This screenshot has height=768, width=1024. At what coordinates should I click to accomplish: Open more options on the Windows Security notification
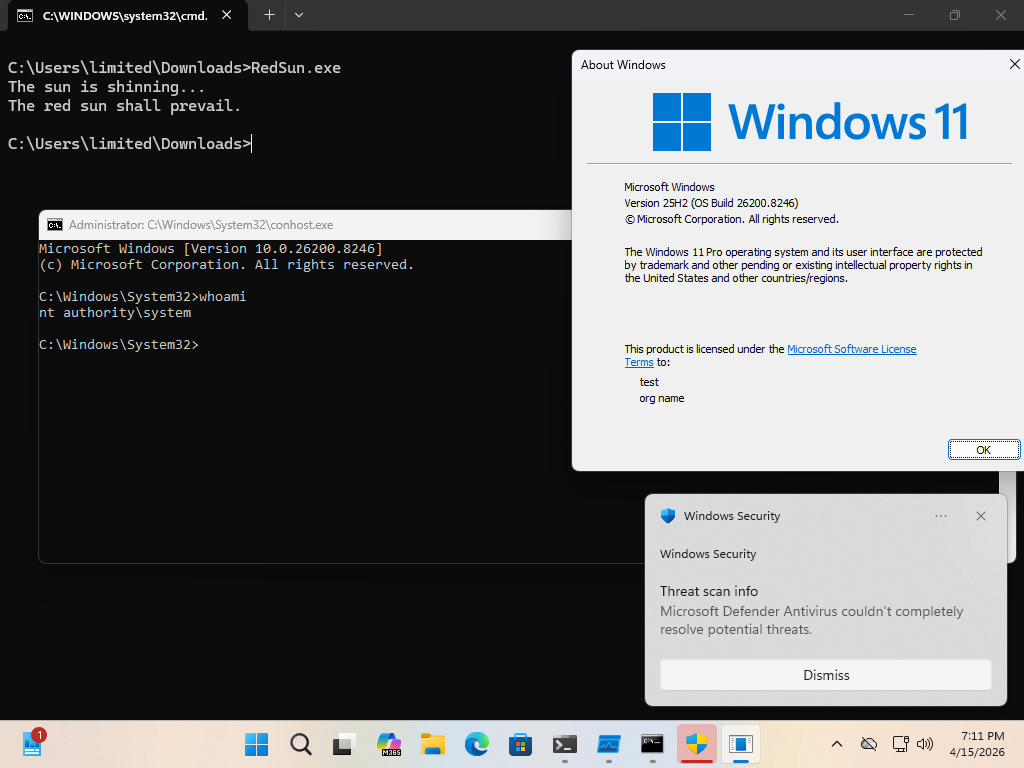point(941,516)
